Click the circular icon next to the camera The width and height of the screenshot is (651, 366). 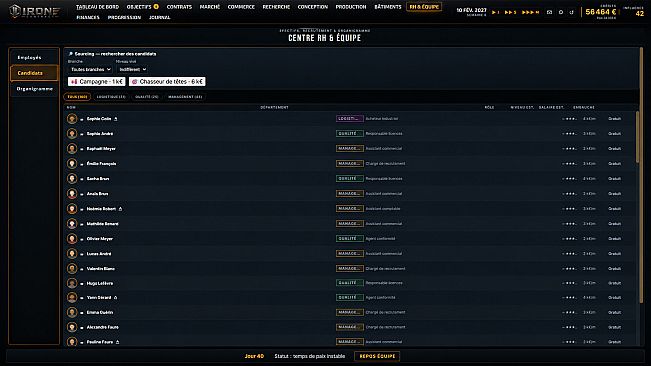(561, 12)
